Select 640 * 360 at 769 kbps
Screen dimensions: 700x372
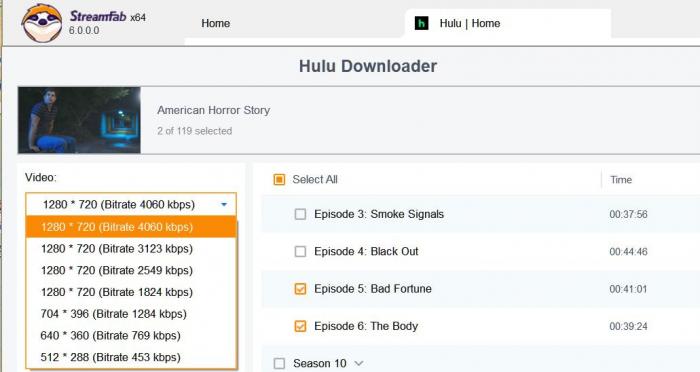point(131,335)
